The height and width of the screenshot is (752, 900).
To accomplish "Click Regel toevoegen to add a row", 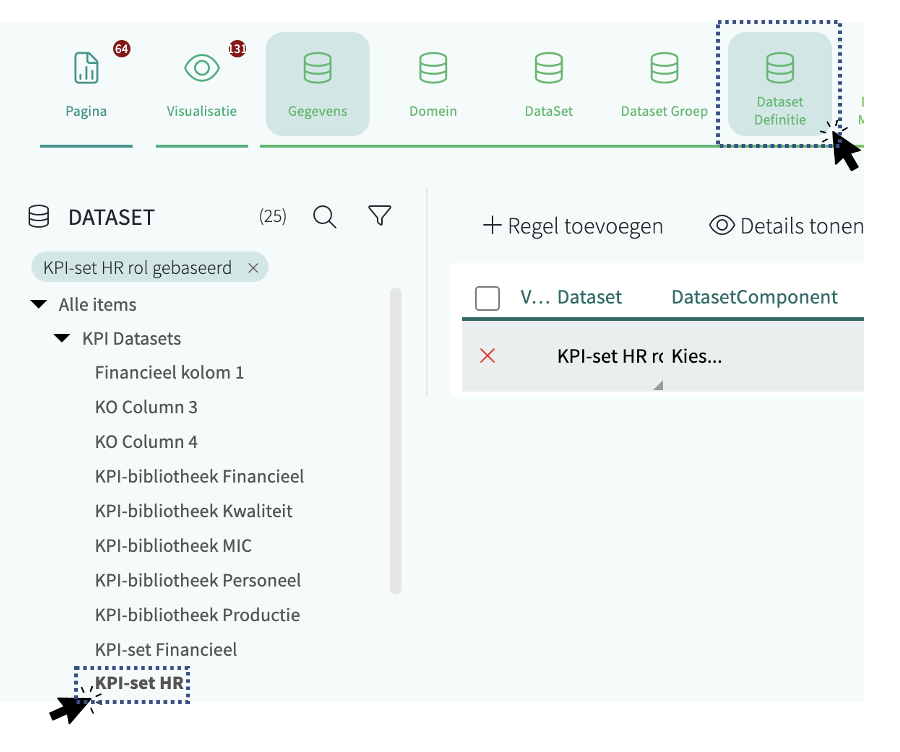I will (x=573, y=226).
